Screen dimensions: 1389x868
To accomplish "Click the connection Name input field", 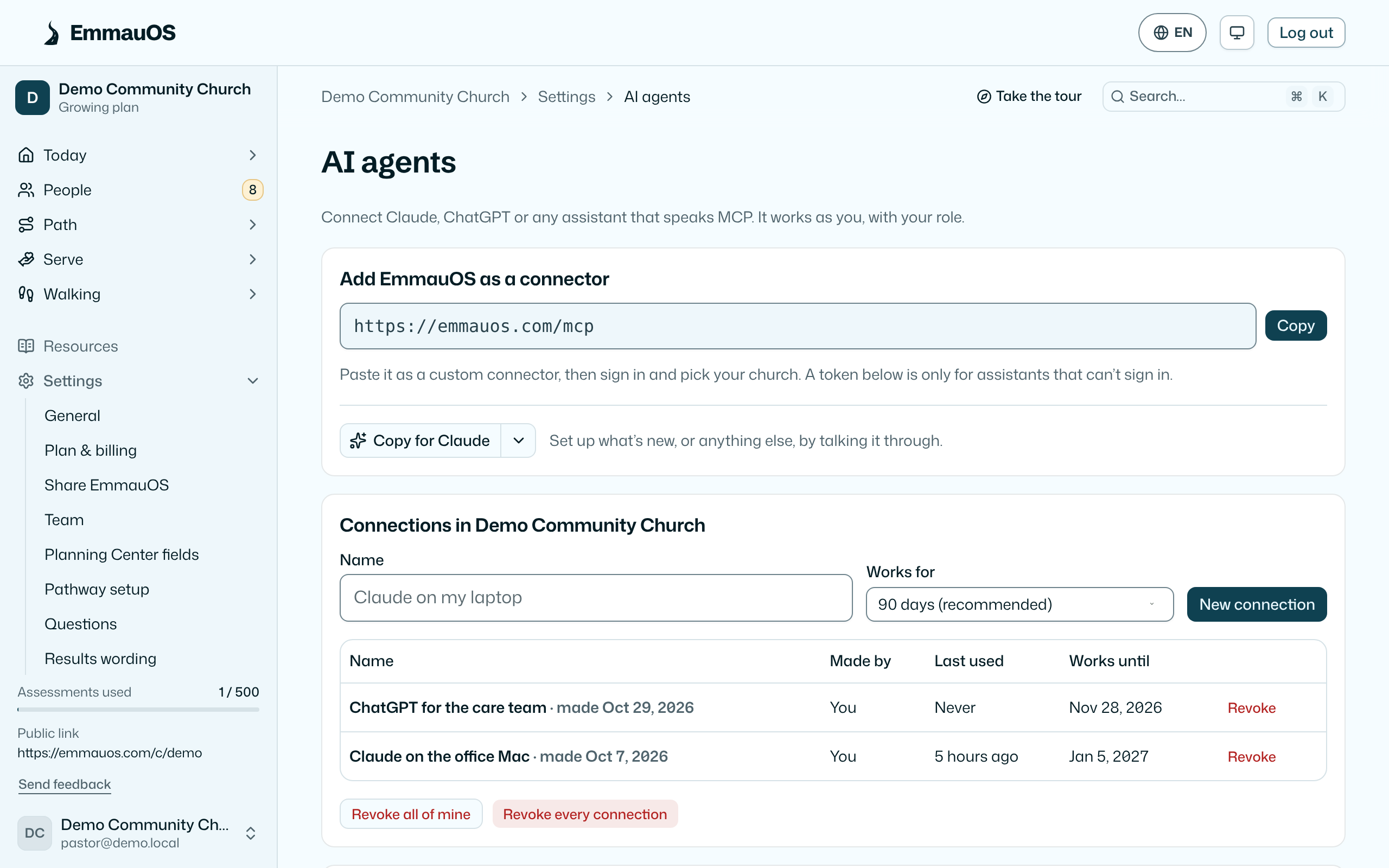I will [x=596, y=598].
